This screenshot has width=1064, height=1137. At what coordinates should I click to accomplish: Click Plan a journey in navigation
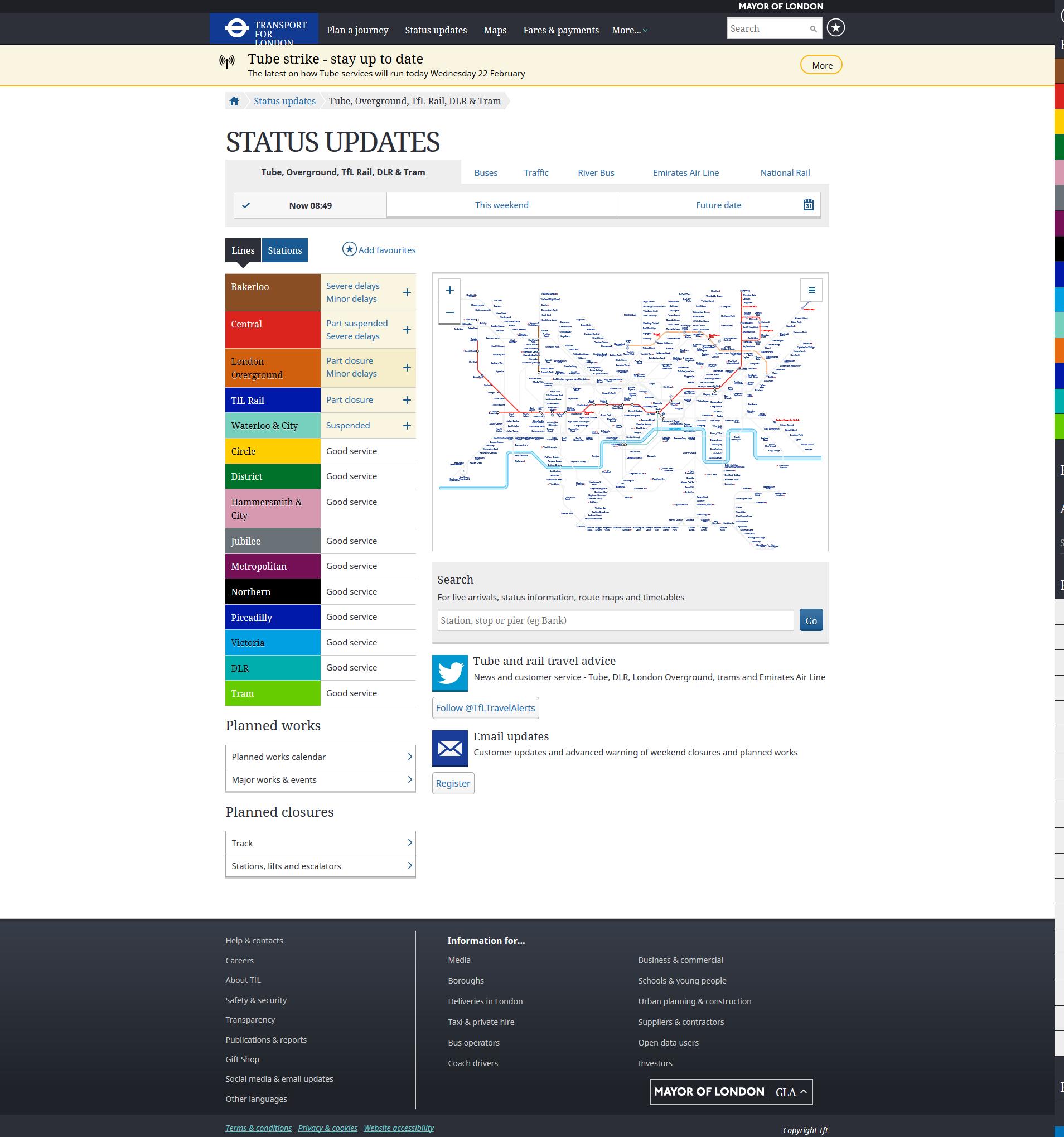coord(357,30)
